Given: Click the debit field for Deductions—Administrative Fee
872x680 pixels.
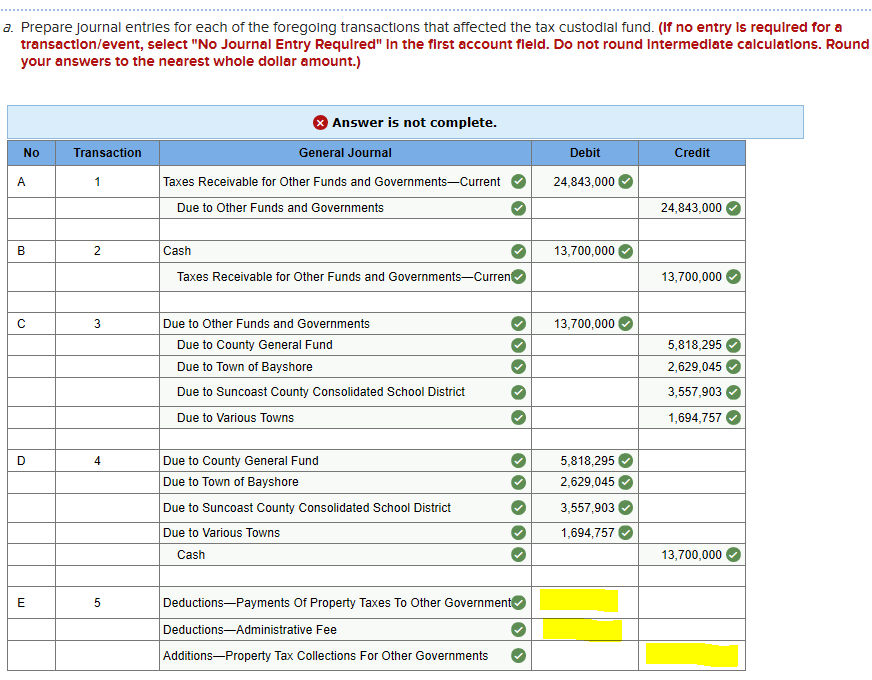Looking at the screenshot, I should tap(585, 629).
